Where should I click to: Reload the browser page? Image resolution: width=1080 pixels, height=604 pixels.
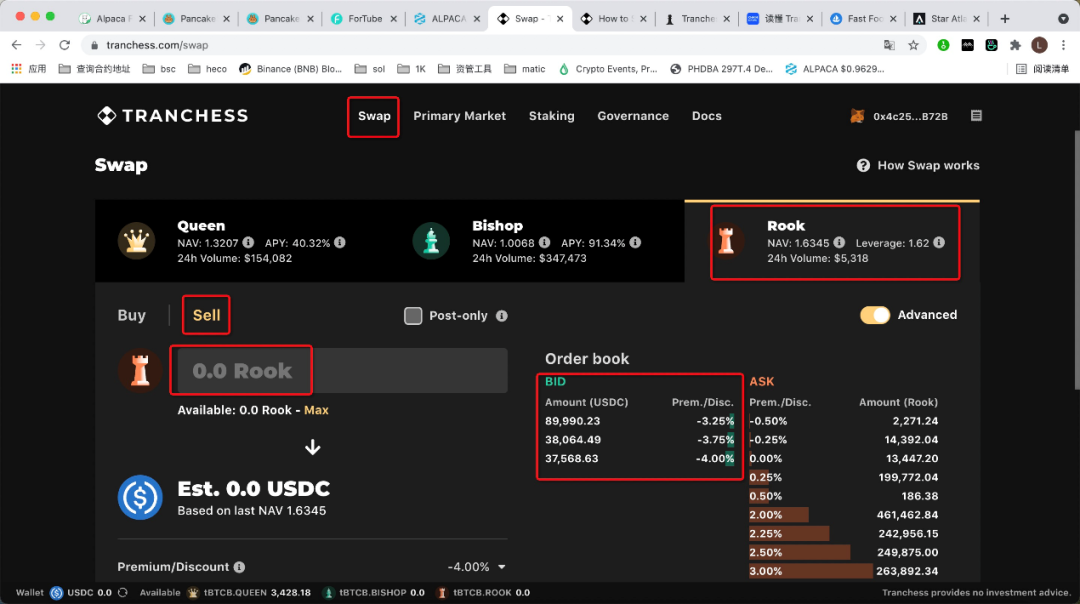coord(65,45)
